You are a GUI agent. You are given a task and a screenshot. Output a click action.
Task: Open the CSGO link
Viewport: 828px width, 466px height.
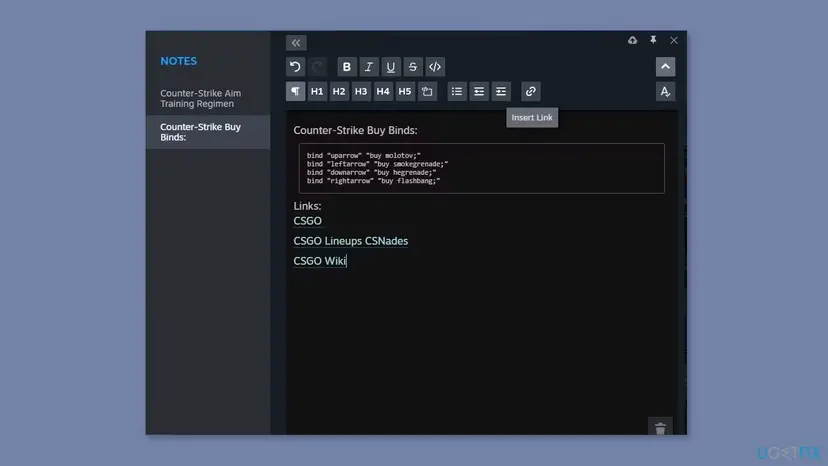(x=307, y=221)
